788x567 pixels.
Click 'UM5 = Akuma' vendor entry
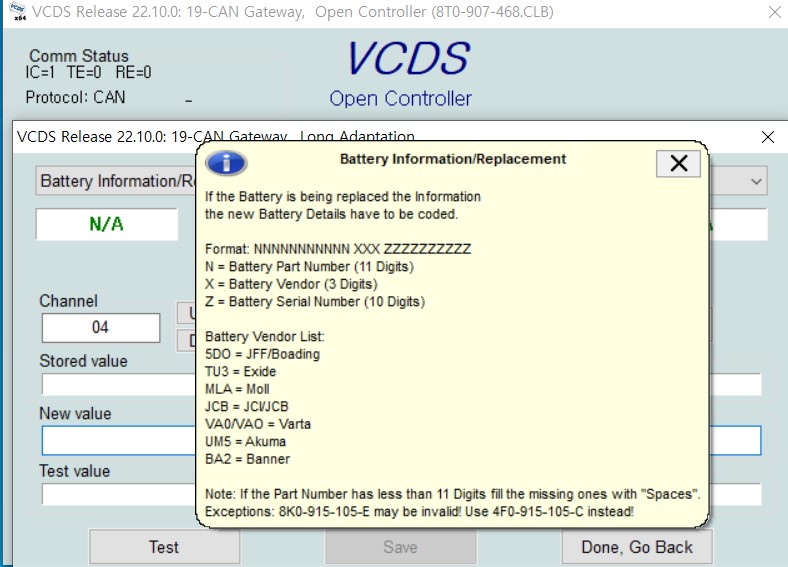pos(245,441)
